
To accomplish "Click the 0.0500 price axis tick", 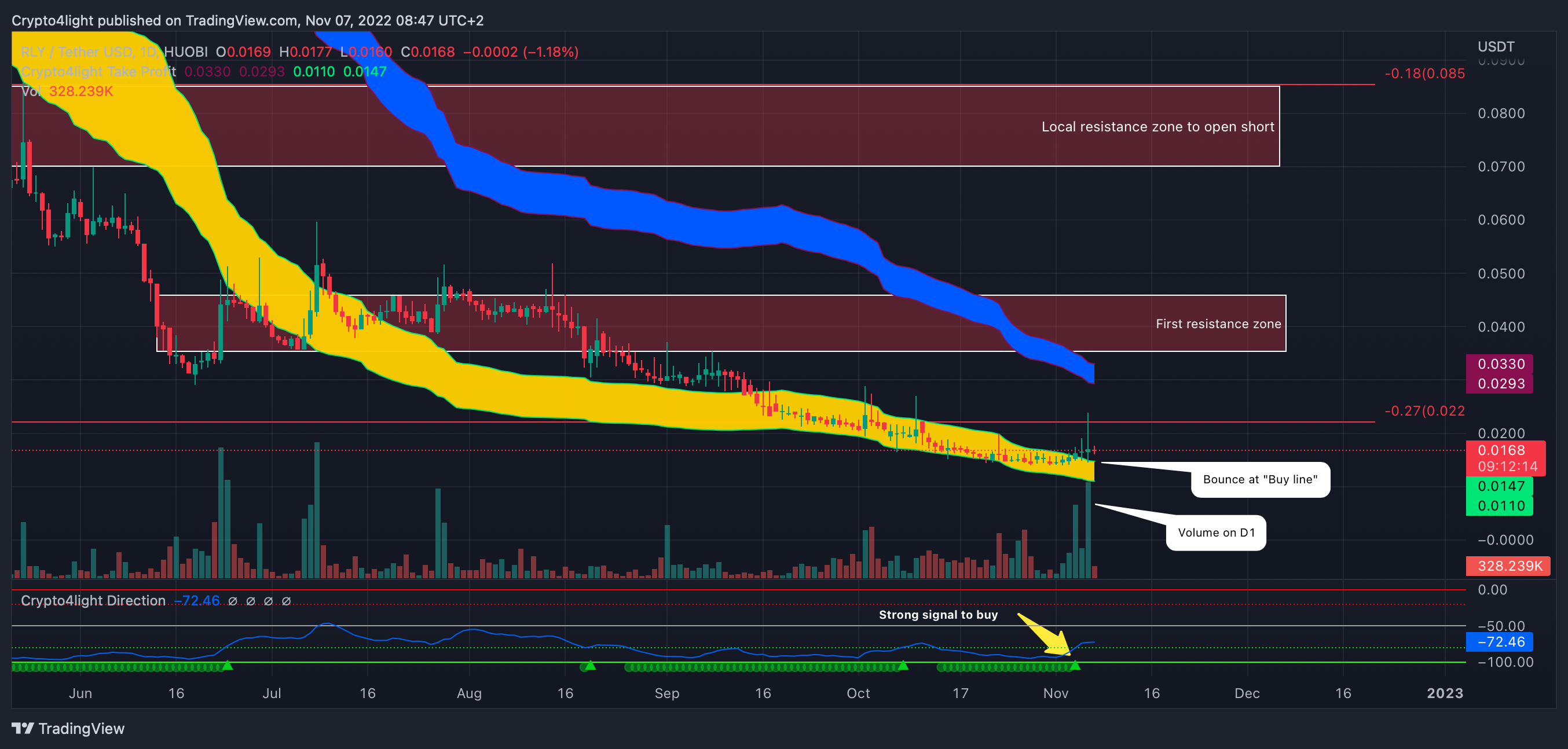I will click(1501, 273).
